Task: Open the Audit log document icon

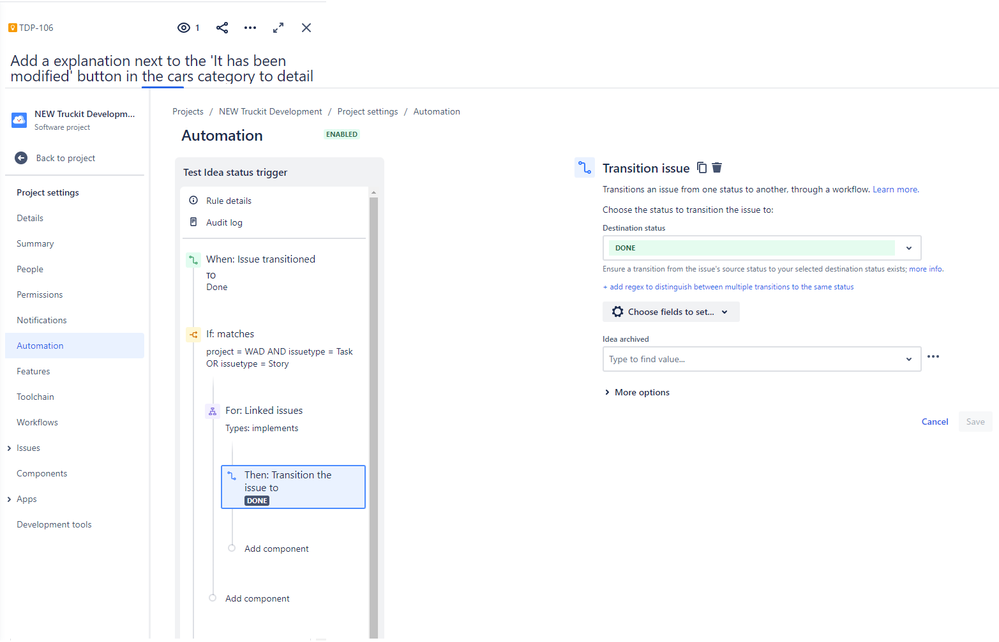Action: coord(194,222)
